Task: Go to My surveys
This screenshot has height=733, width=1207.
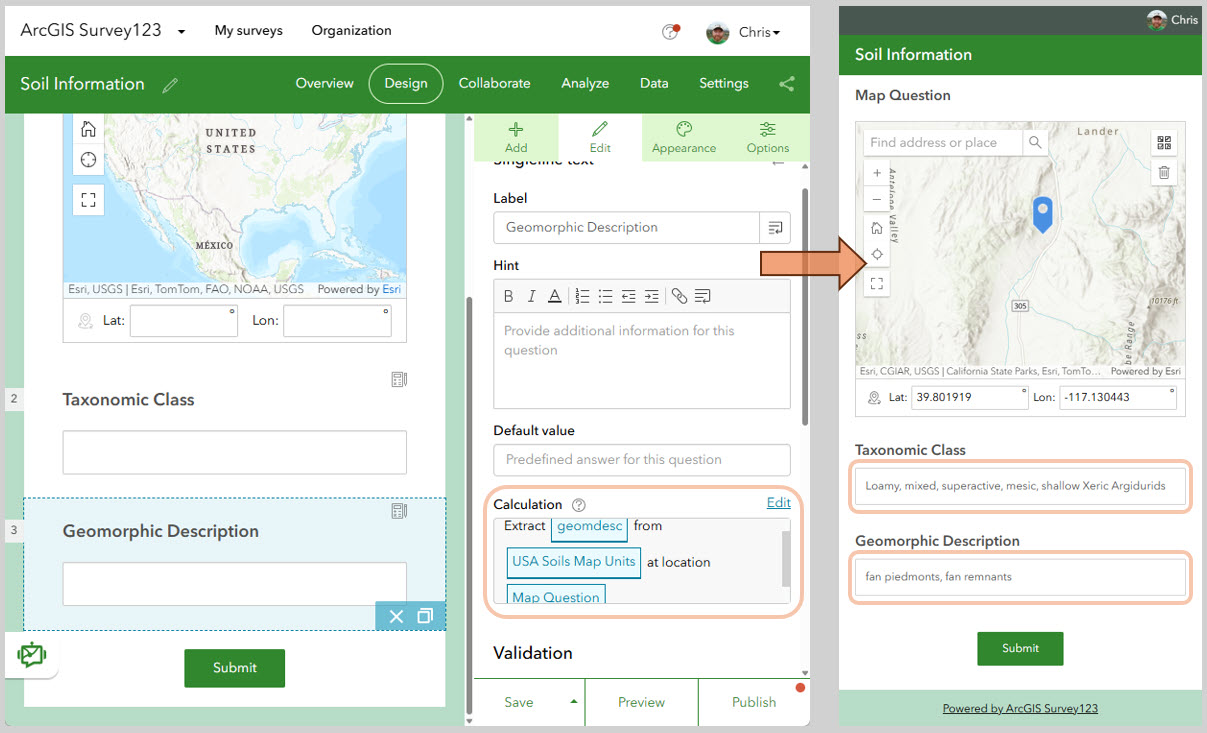Action: (x=248, y=30)
